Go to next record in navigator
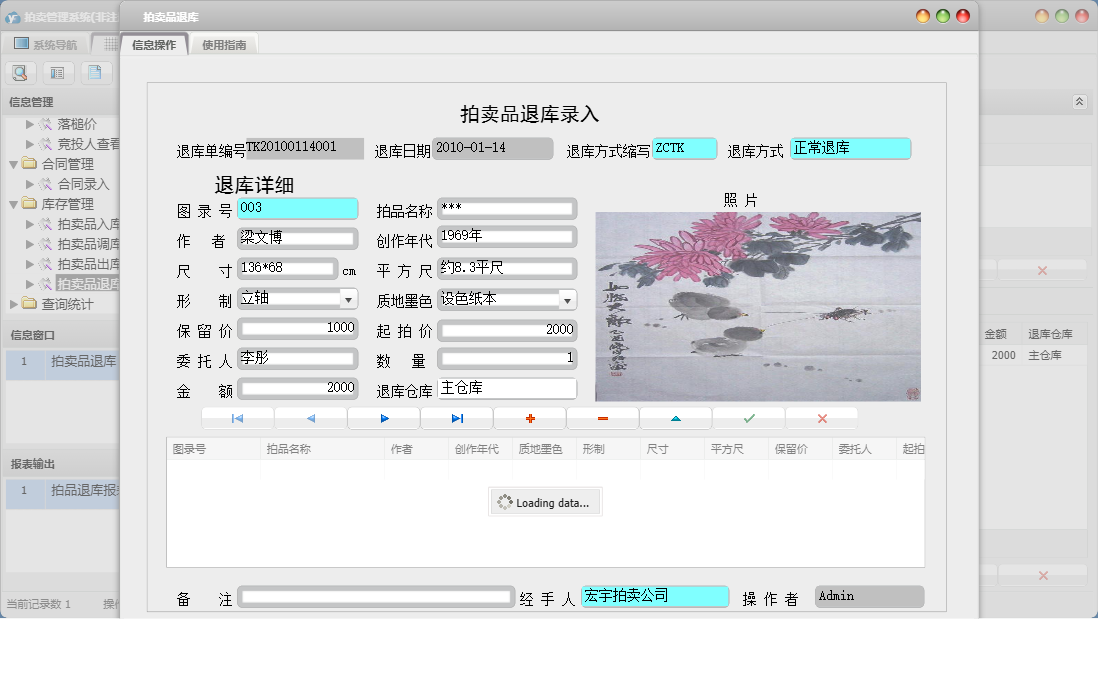Viewport: 1098px width, 685px height. pos(384,418)
